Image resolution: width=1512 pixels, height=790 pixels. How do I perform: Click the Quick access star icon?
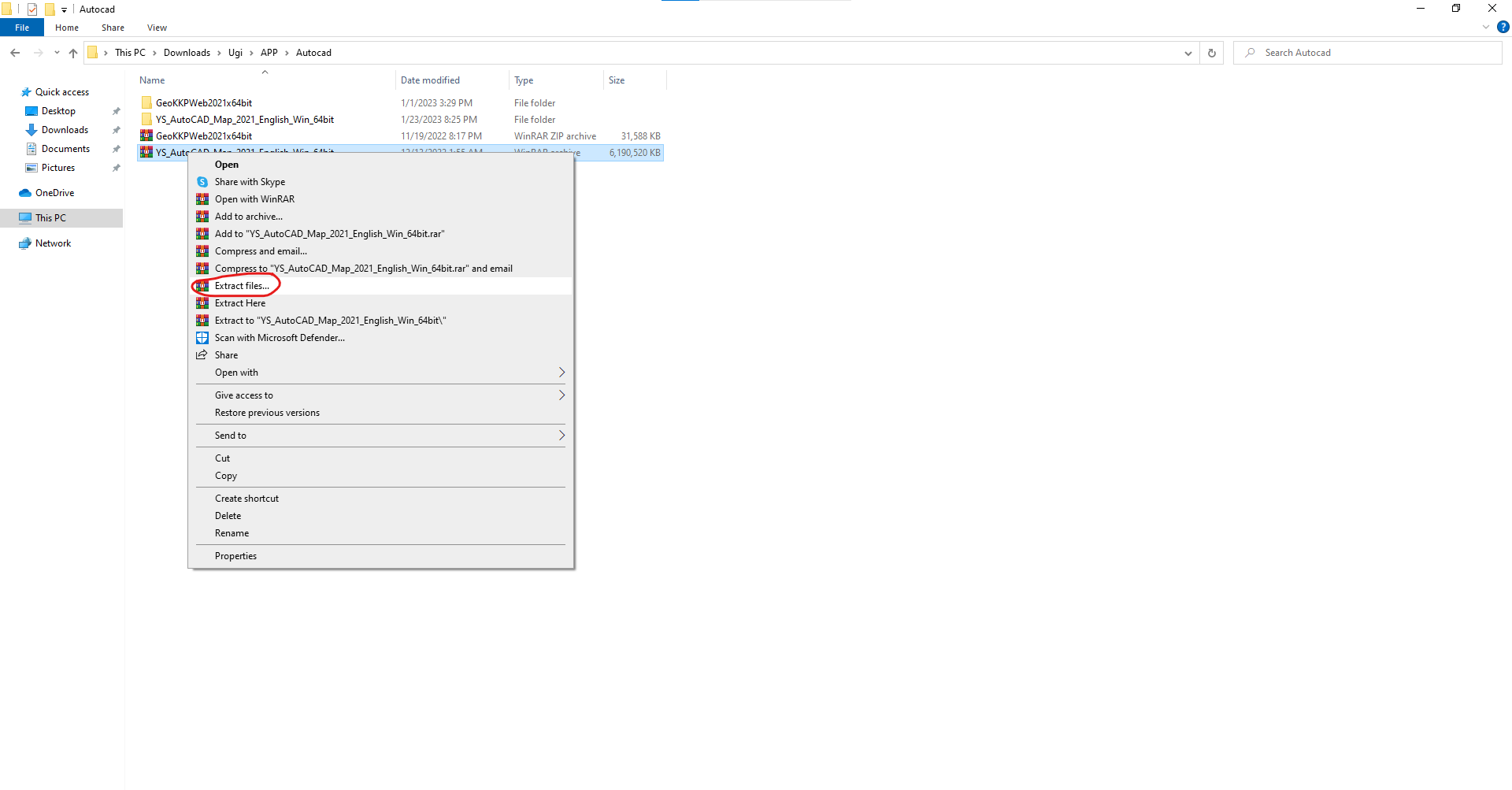(x=26, y=92)
